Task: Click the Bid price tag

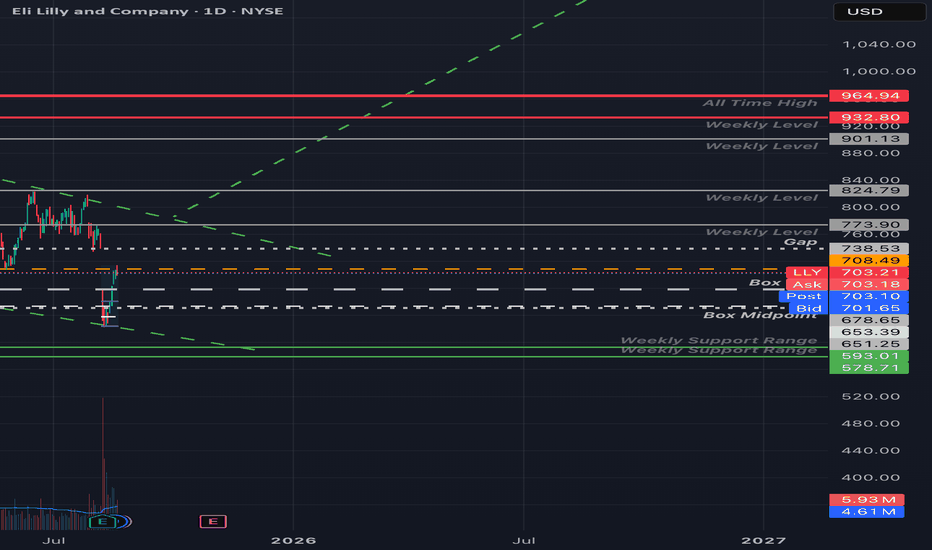Action: [808, 308]
